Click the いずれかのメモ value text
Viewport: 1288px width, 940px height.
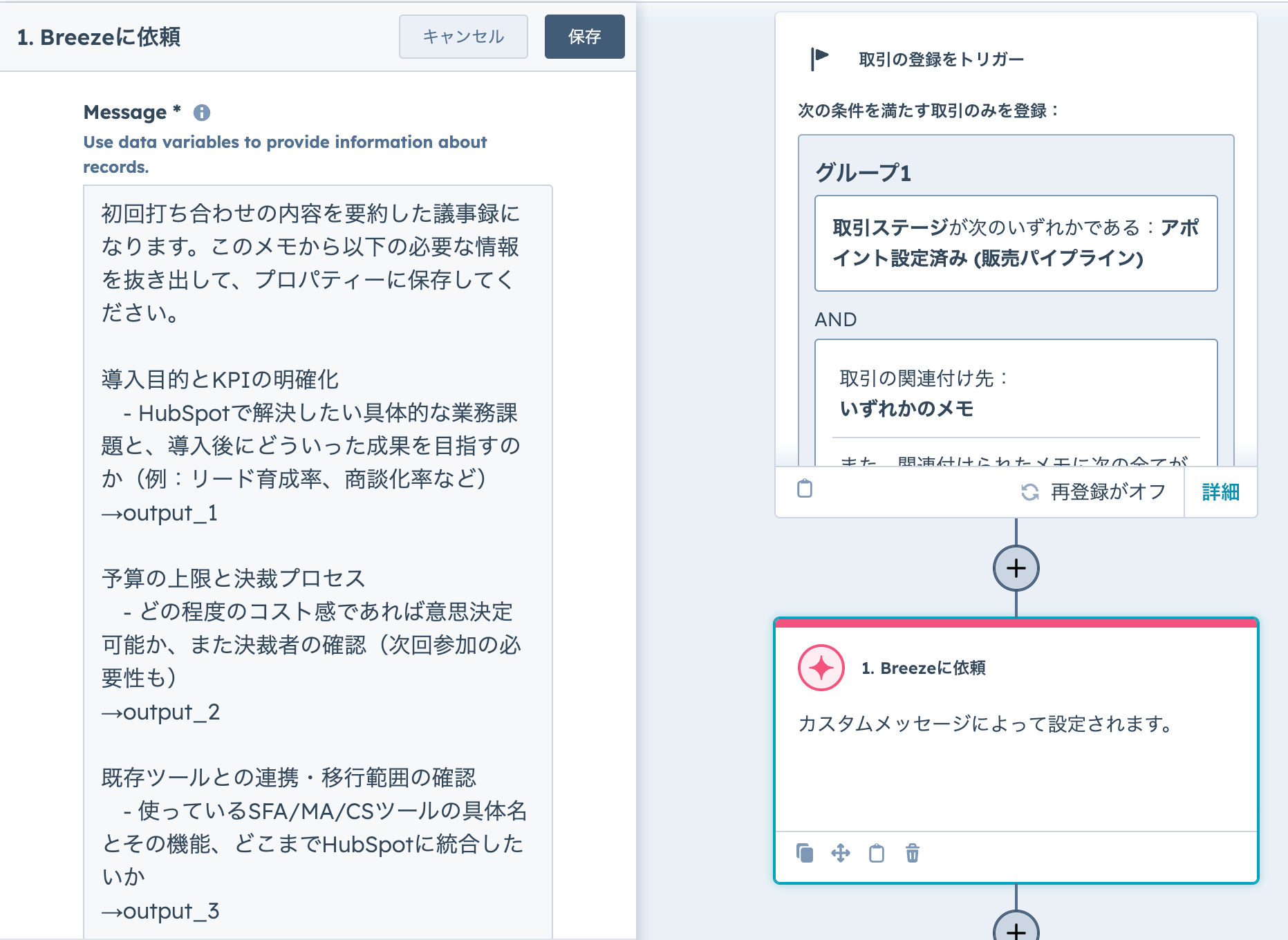[x=906, y=409]
